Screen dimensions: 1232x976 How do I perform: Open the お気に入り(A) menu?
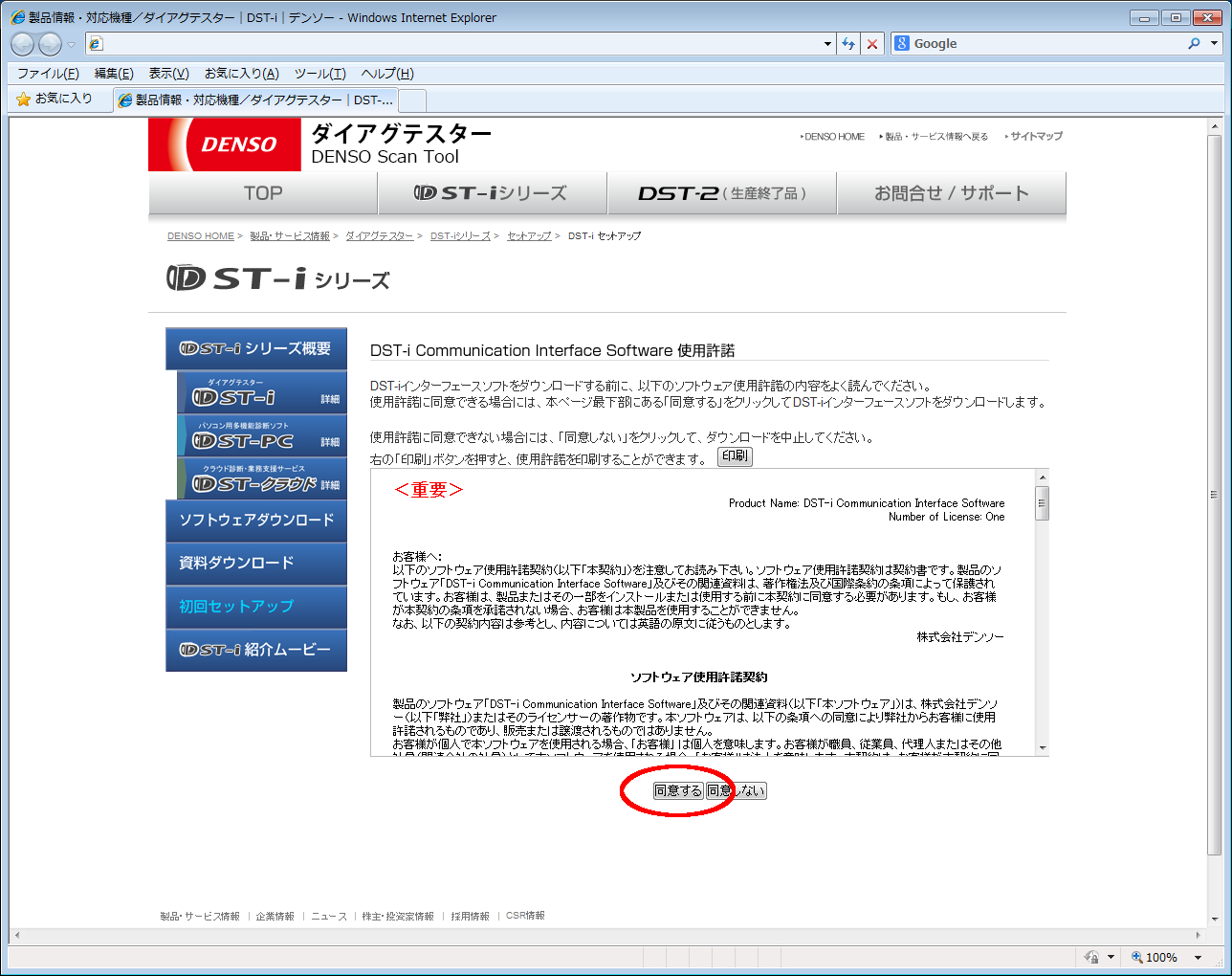[x=241, y=74]
